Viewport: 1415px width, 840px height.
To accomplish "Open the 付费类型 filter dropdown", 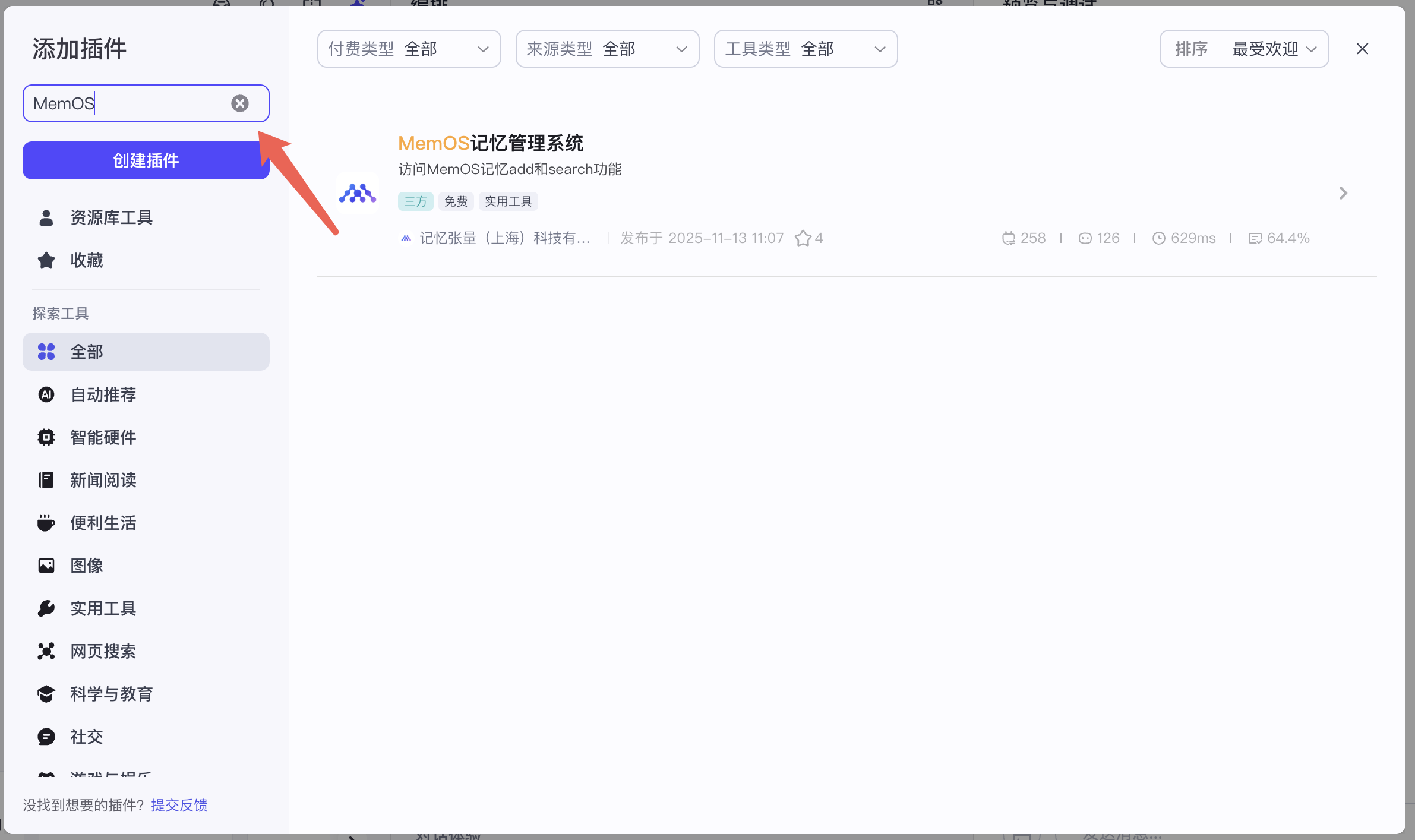I will pyautogui.click(x=408, y=49).
